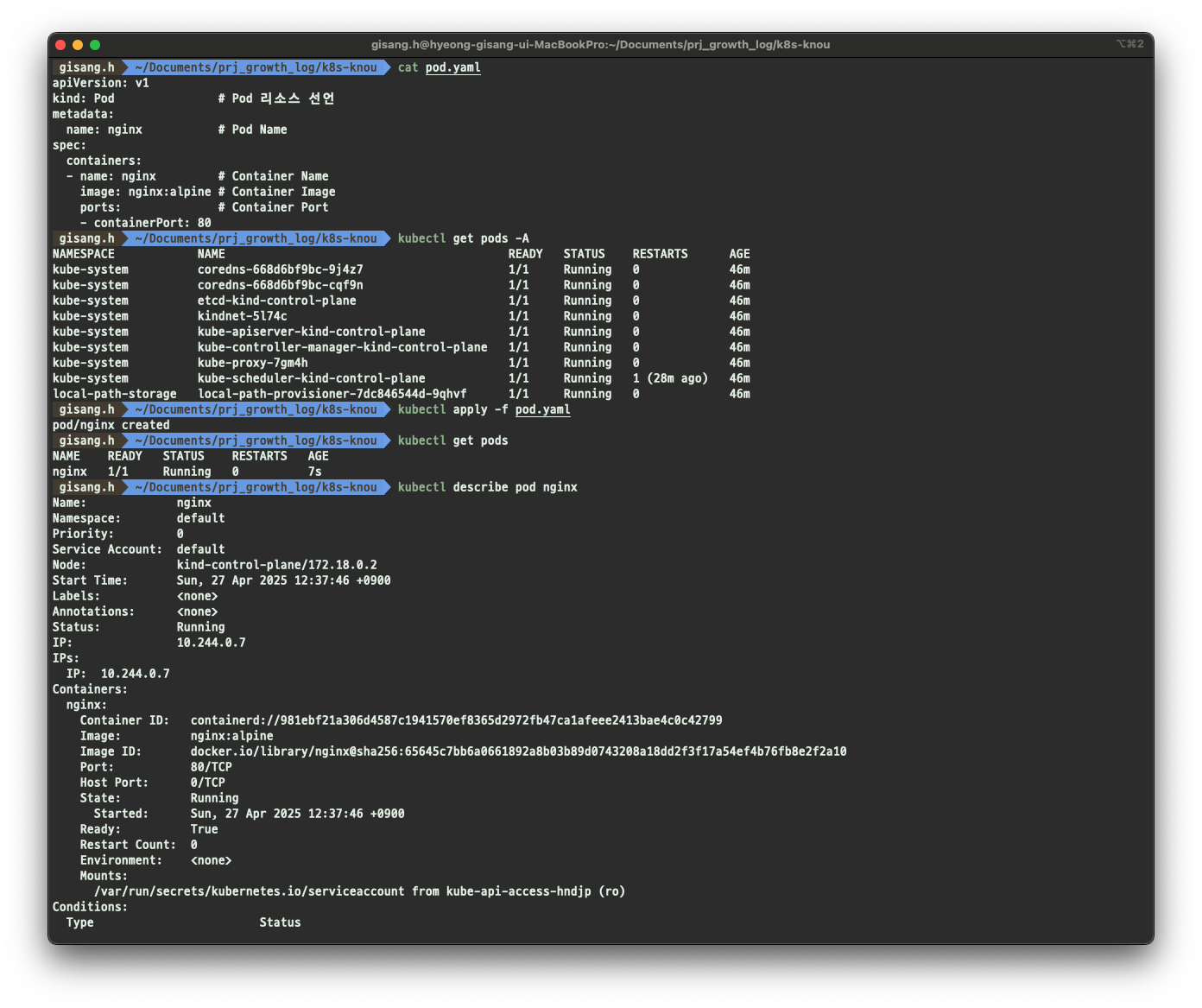Click the Port value 80/TCP
This screenshot has height=1008, width=1202.
(x=212, y=767)
